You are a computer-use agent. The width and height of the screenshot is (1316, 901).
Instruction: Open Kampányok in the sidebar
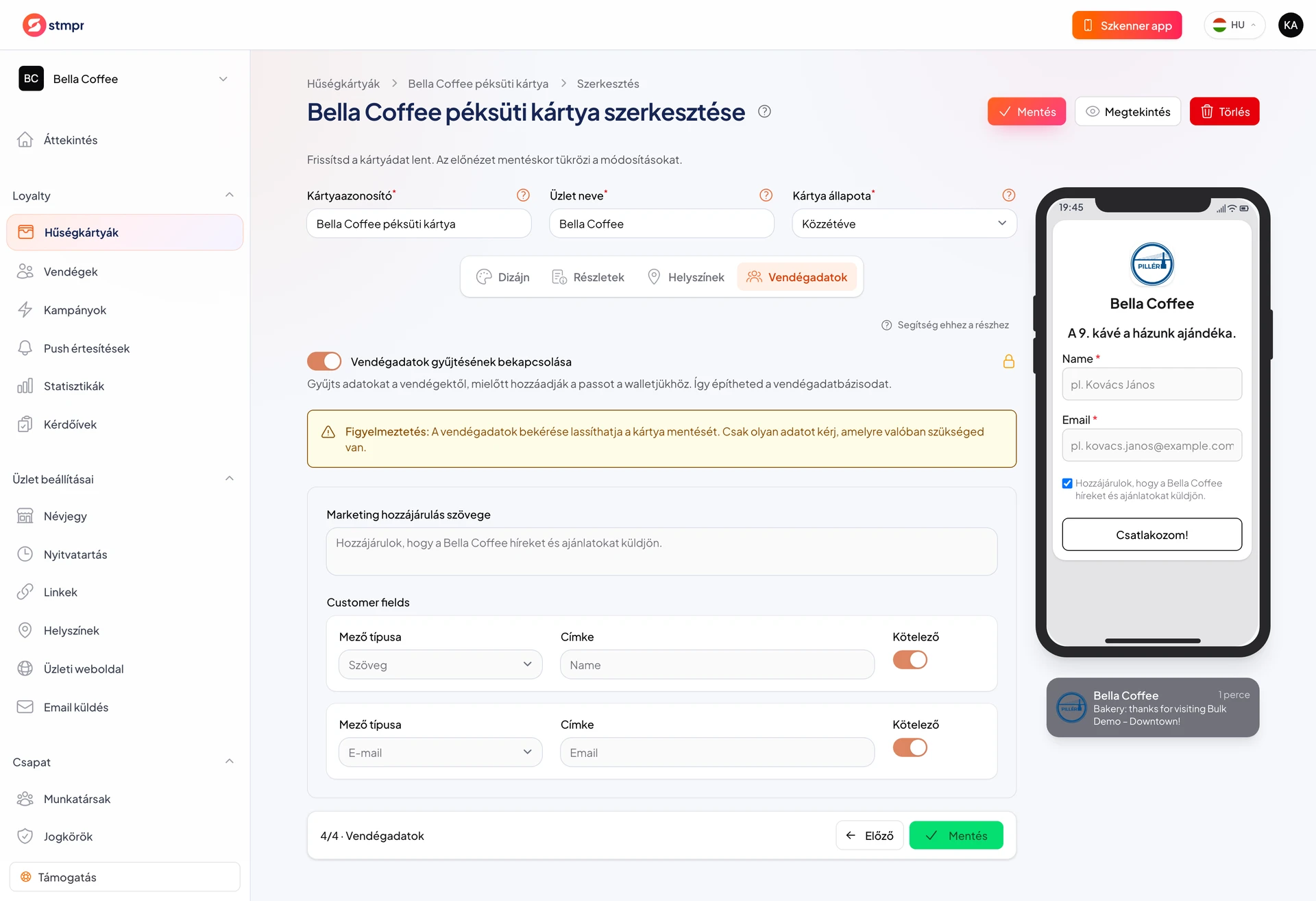[125, 310]
